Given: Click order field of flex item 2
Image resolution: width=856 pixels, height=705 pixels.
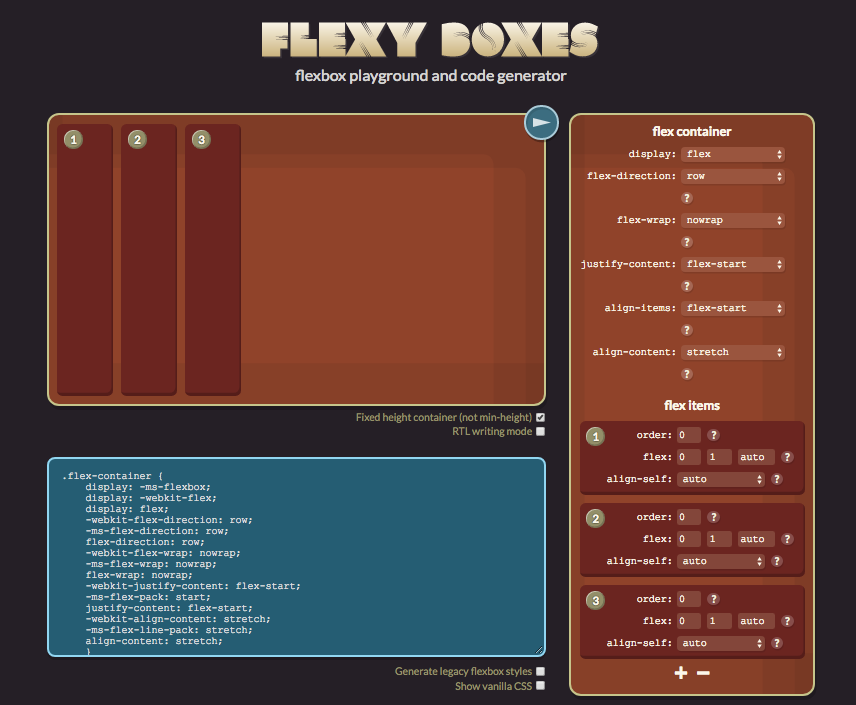Looking at the screenshot, I should pos(688,517).
